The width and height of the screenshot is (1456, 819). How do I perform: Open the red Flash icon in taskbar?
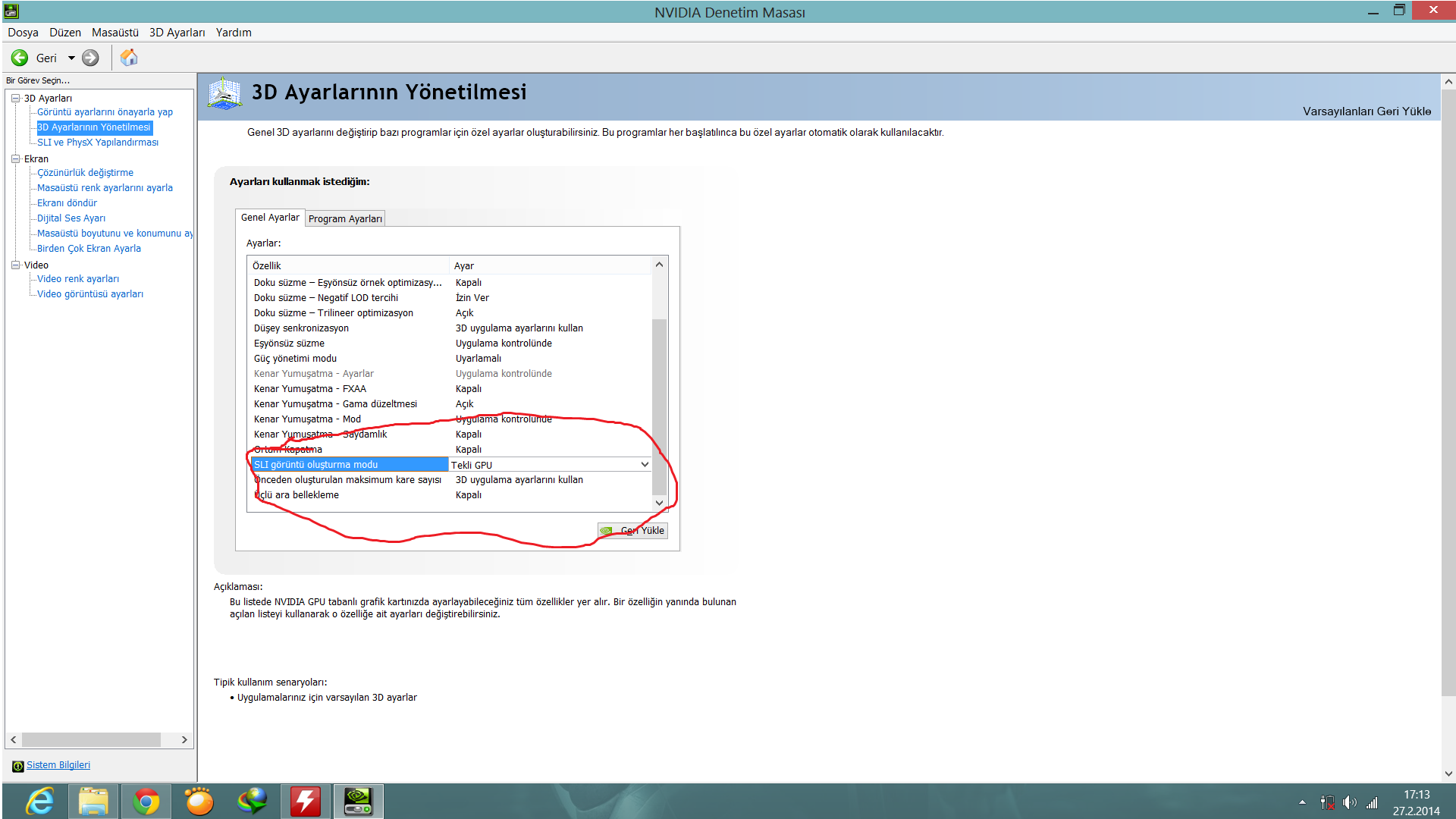point(306,802)
